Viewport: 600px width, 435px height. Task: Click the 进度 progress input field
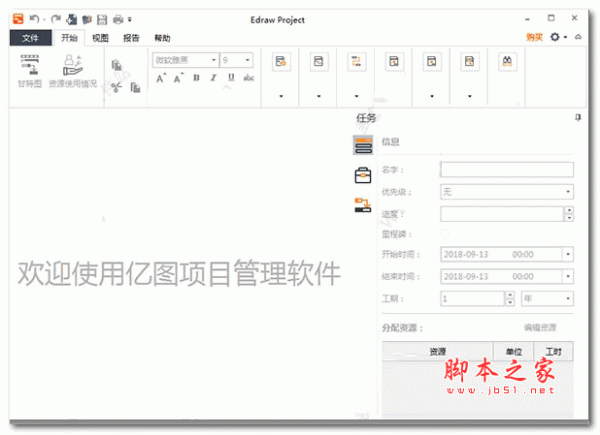(502, 214)
